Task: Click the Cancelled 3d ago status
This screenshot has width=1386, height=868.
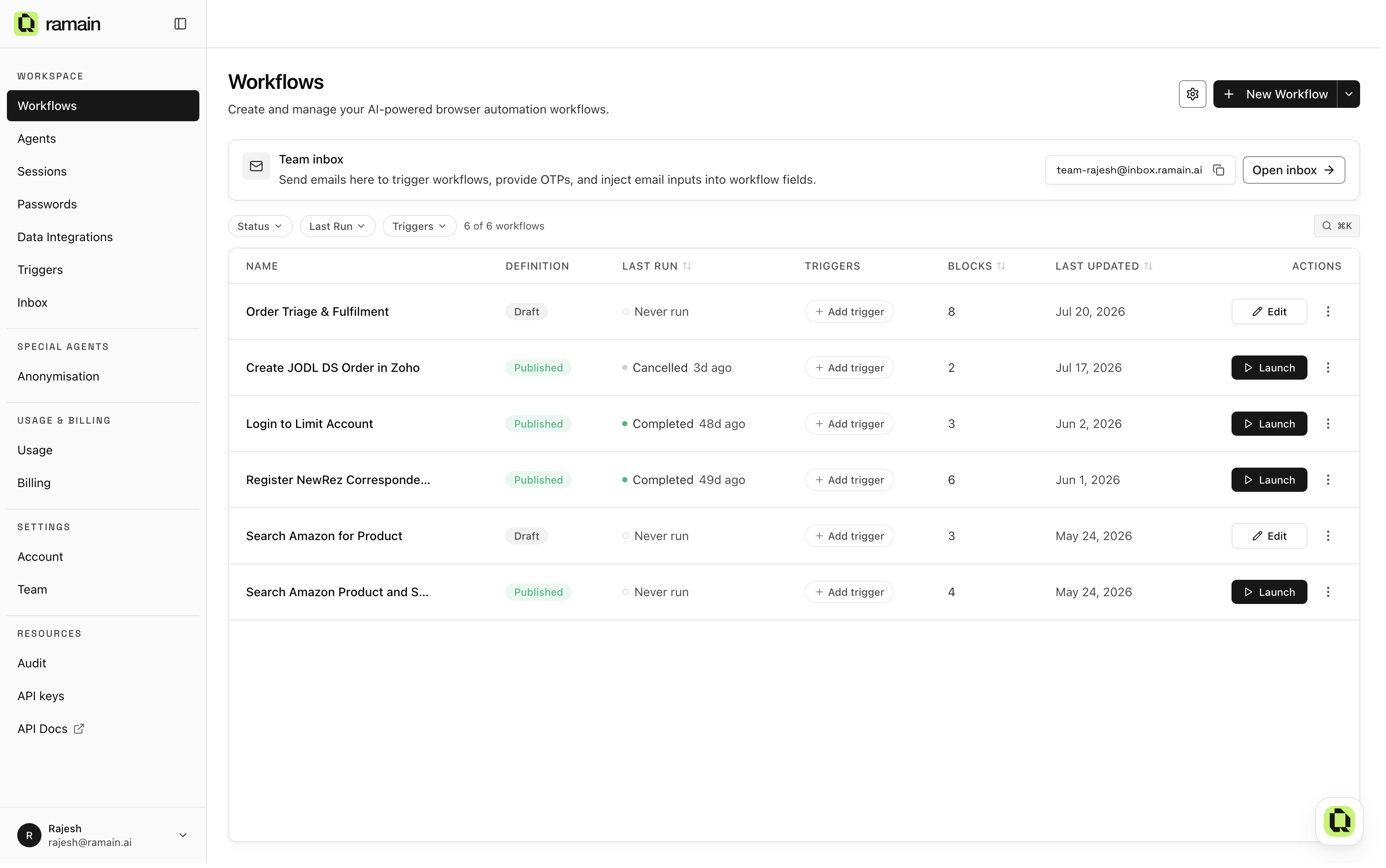Action: click(677, 368)
